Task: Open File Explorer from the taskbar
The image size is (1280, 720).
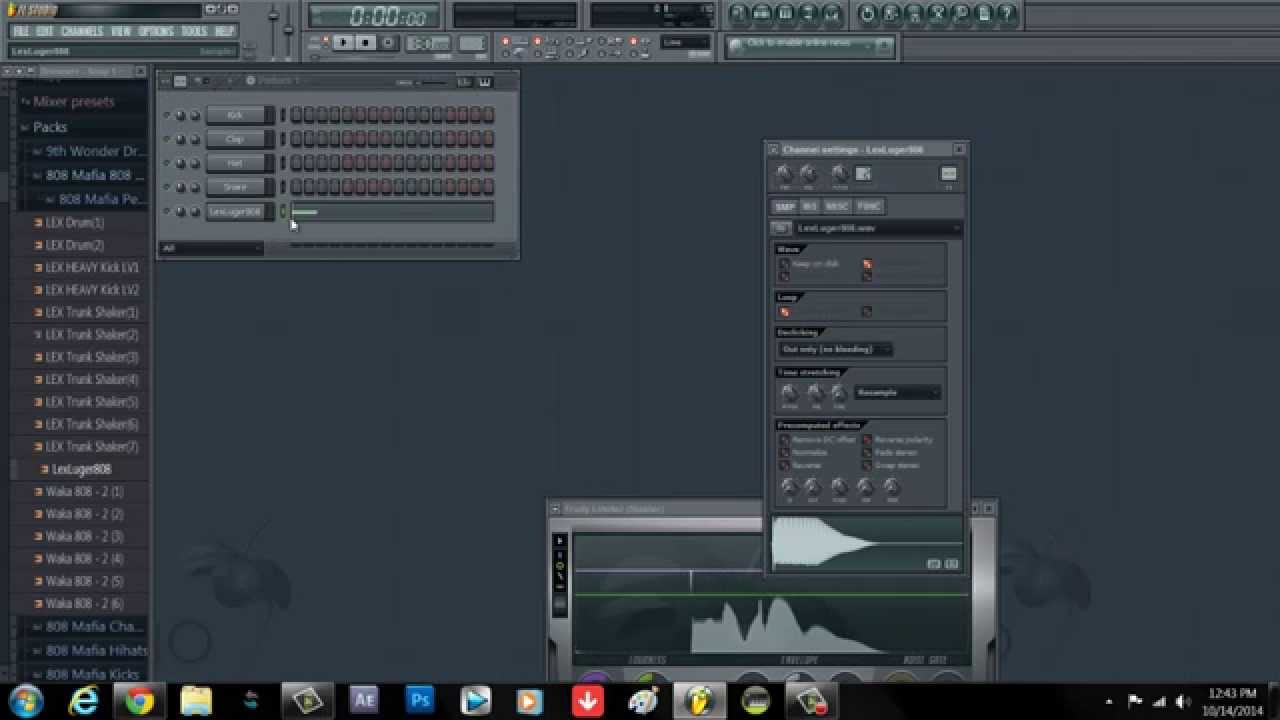Action: (195, 701)
